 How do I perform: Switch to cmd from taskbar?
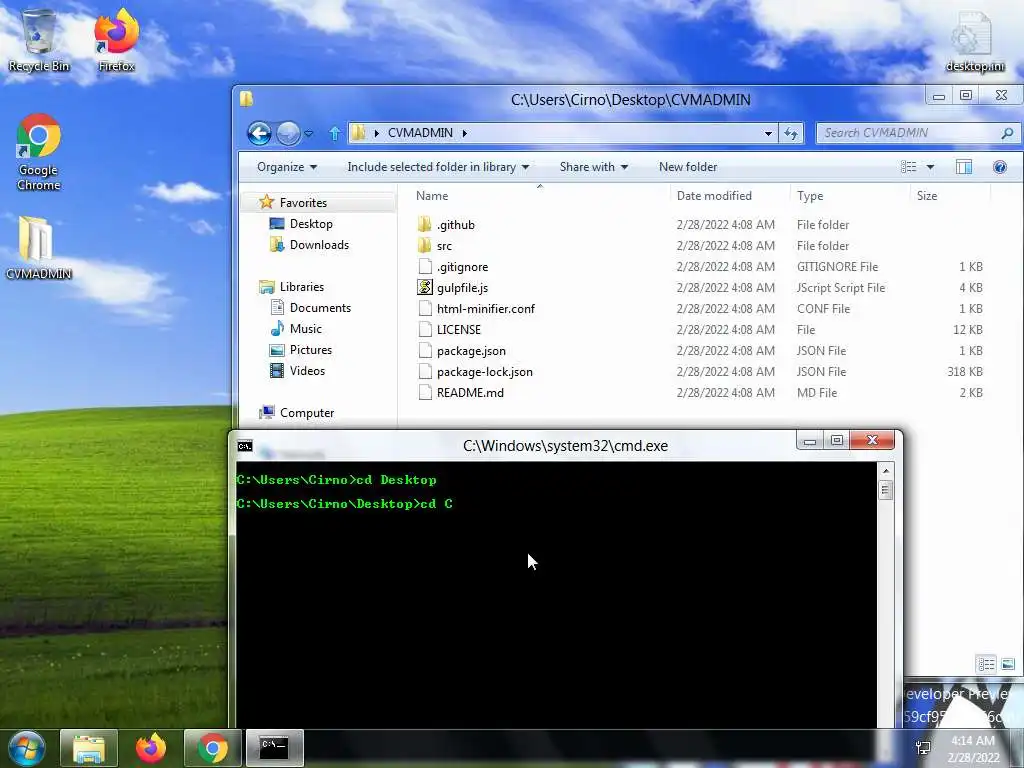point(274,748)
